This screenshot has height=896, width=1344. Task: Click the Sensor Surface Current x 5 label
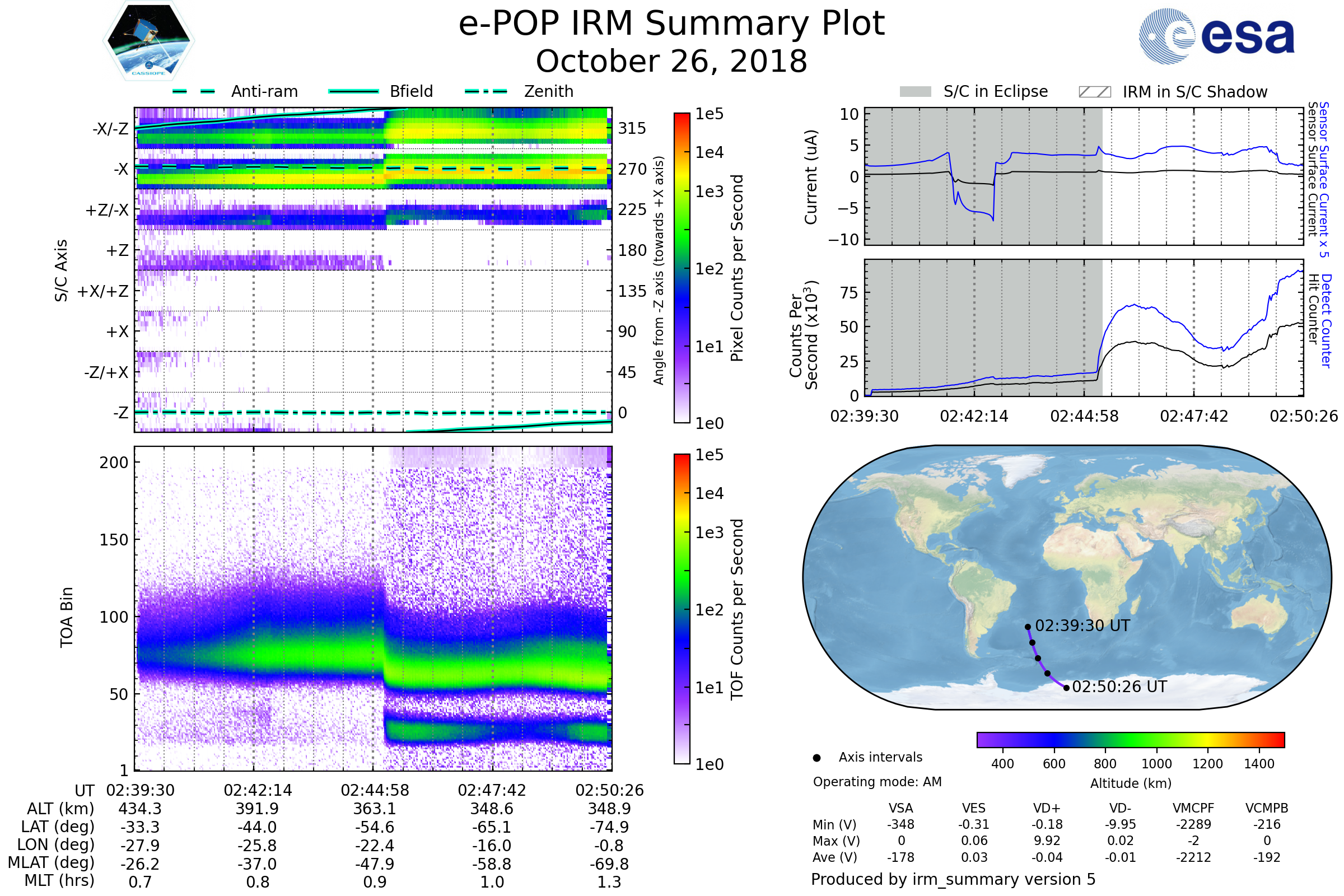tap(1324, 179)
